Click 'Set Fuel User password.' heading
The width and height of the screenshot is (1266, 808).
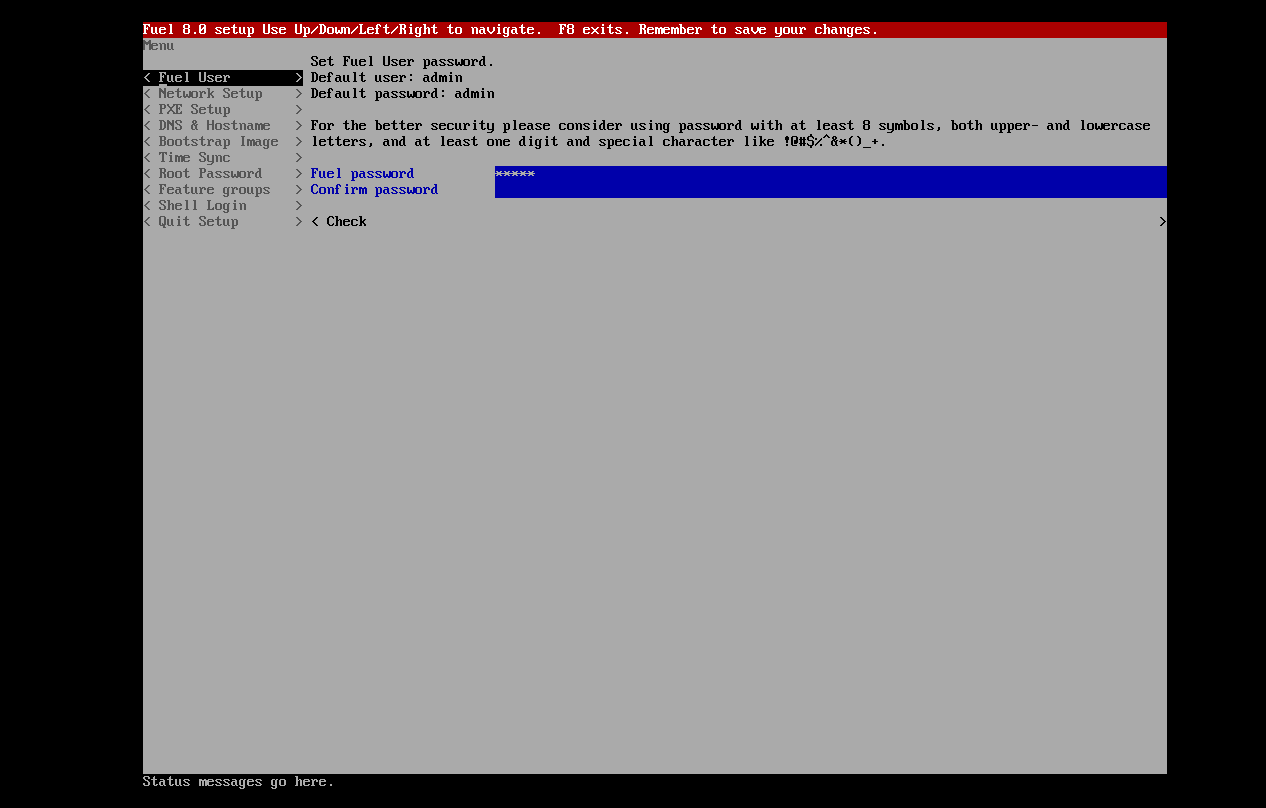tap(402, 62)
